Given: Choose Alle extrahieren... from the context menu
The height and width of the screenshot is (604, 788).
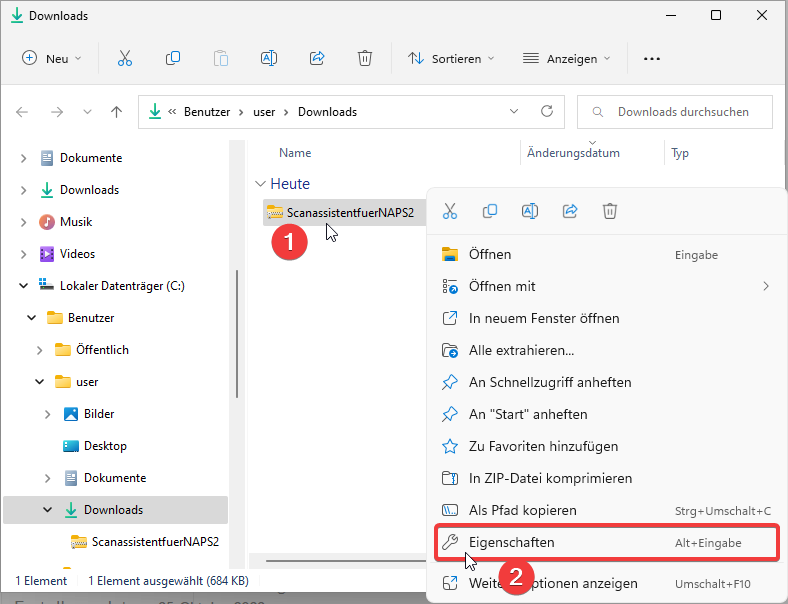Looking at the screenshot, I should click(606, 350).
